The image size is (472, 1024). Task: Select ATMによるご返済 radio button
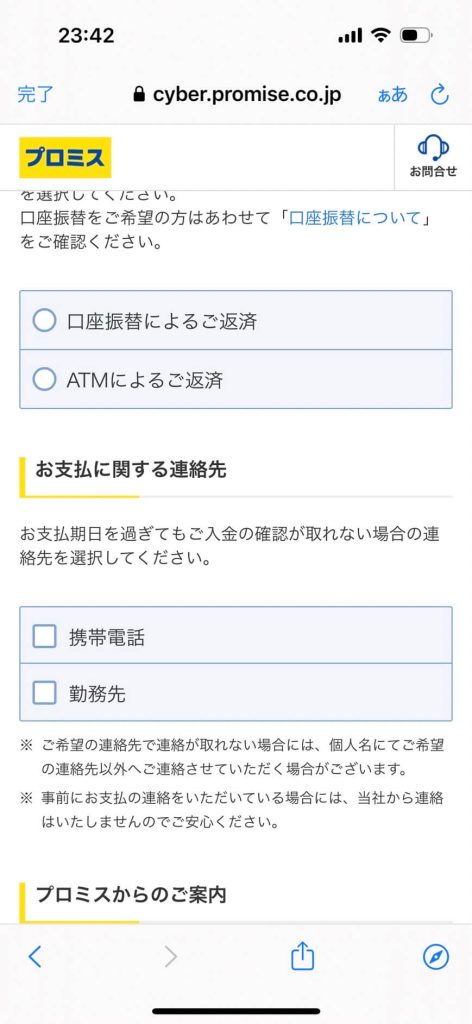(44, 379)
